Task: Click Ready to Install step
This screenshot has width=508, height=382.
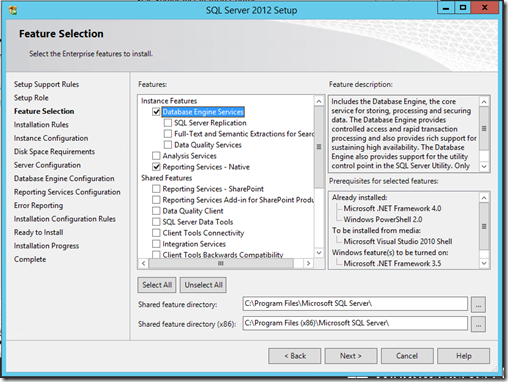Action: [39, 232]
